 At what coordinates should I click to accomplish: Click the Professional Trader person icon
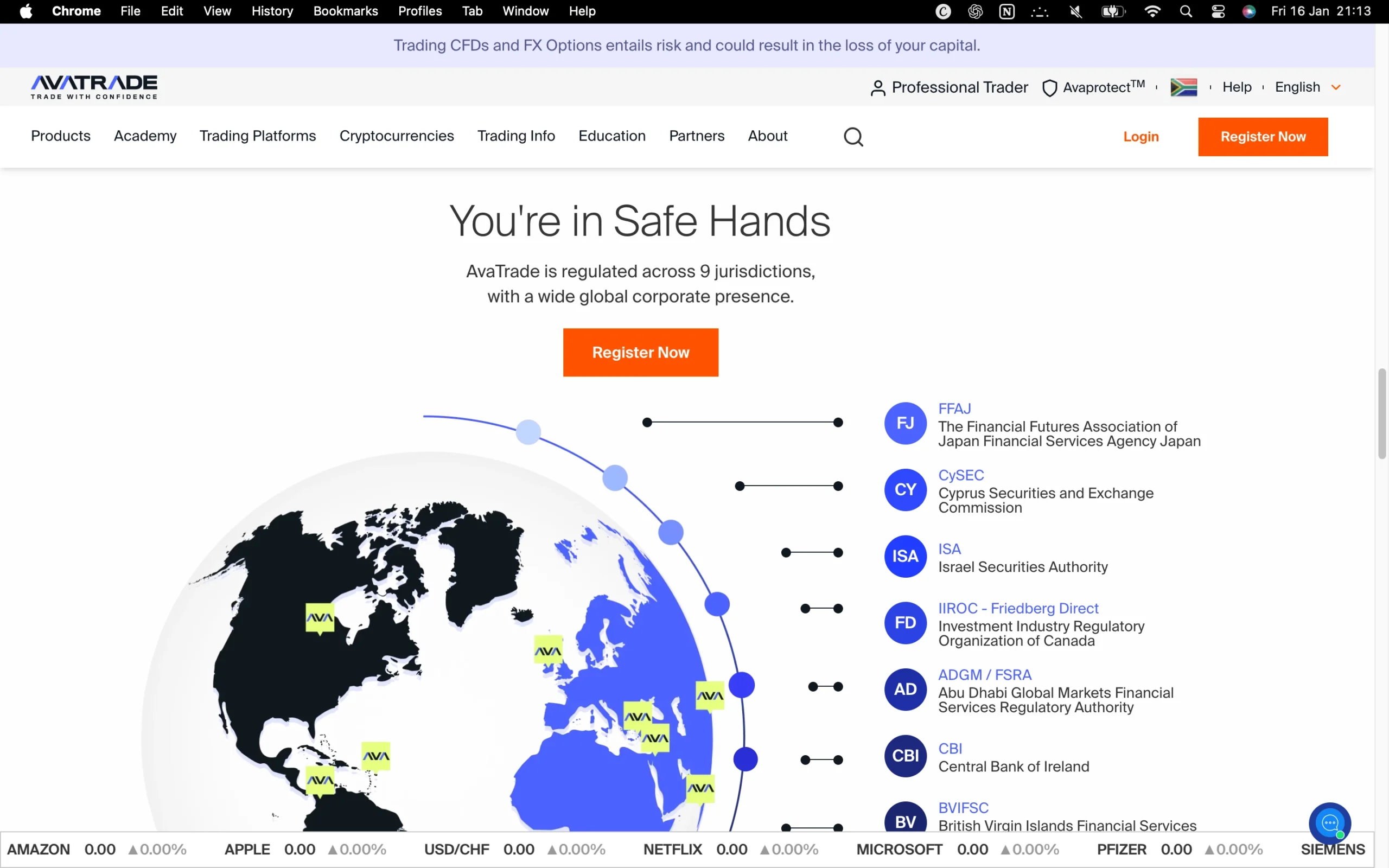point(877,87)
